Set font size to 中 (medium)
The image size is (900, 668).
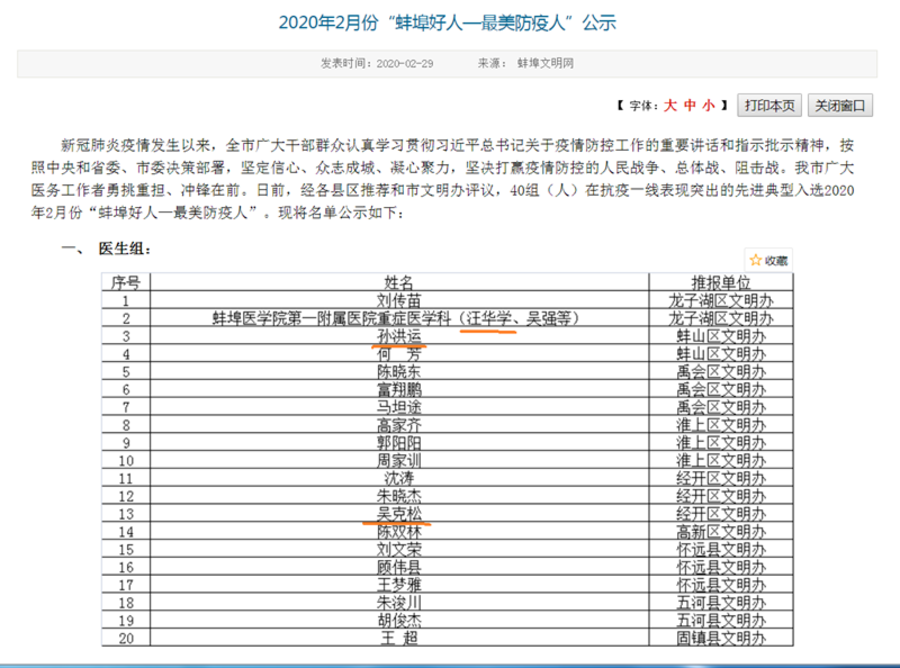(689, 105)
